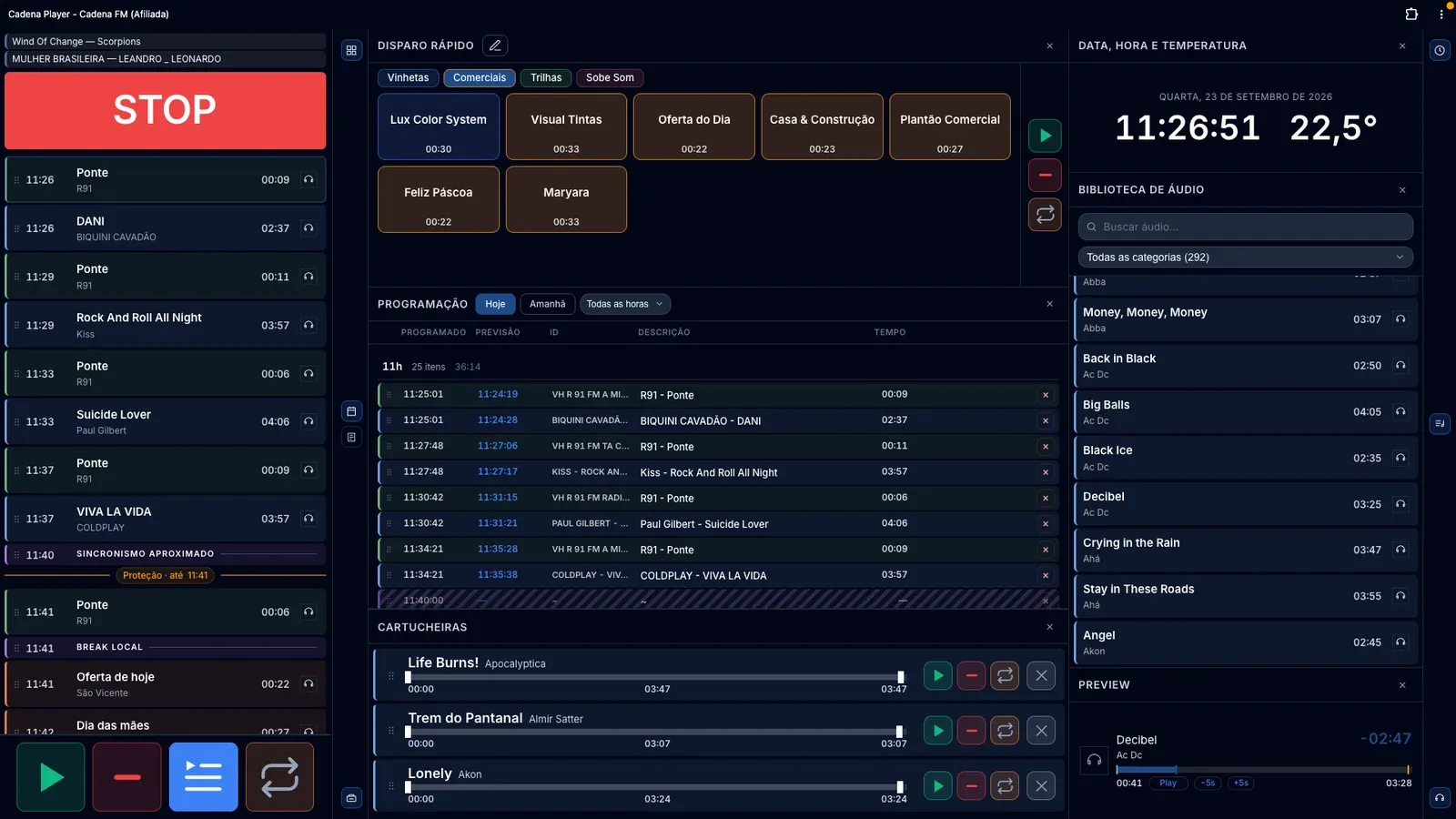
Task: Edit Disparo Rápido with pencil icon
Action: tap(495, 45)
